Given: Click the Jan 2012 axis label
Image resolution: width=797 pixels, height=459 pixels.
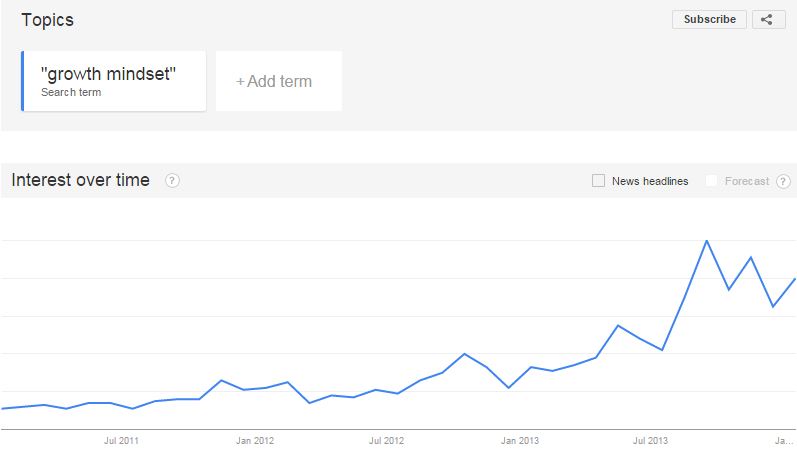Looking at the screenshot, I should (x=255, y=441).
